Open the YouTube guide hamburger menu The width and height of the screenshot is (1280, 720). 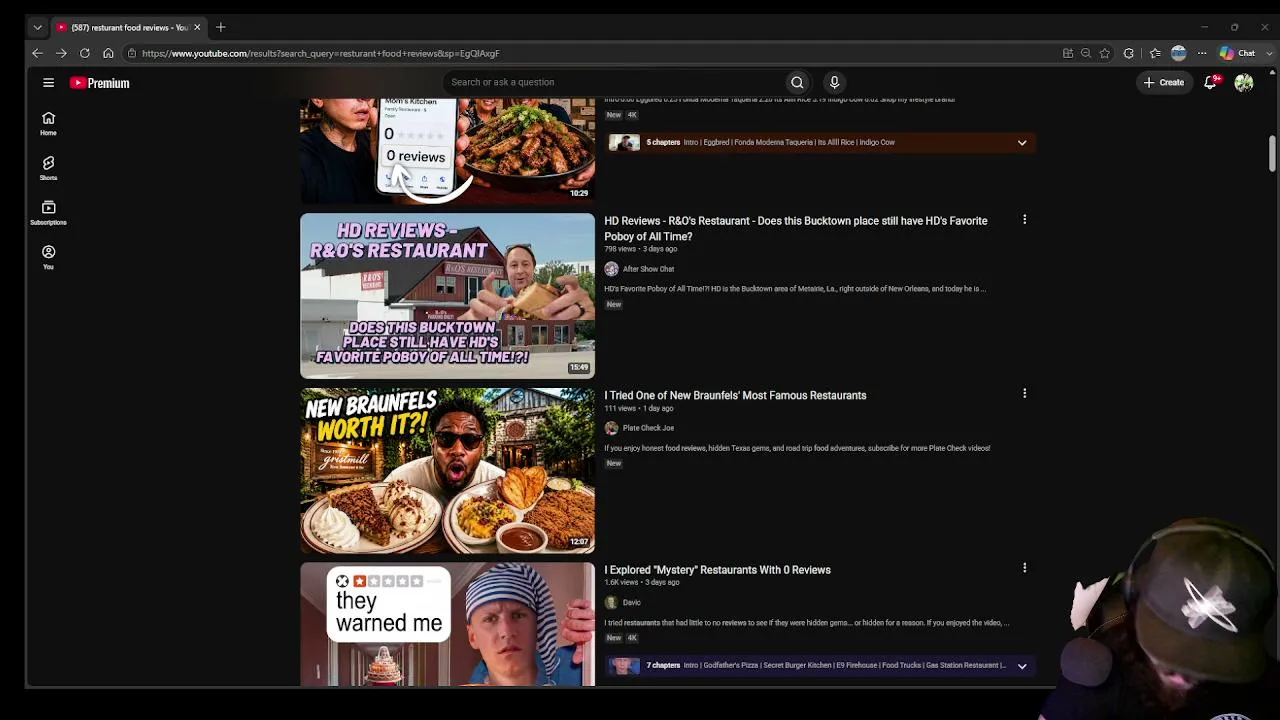tap(48, 83)
